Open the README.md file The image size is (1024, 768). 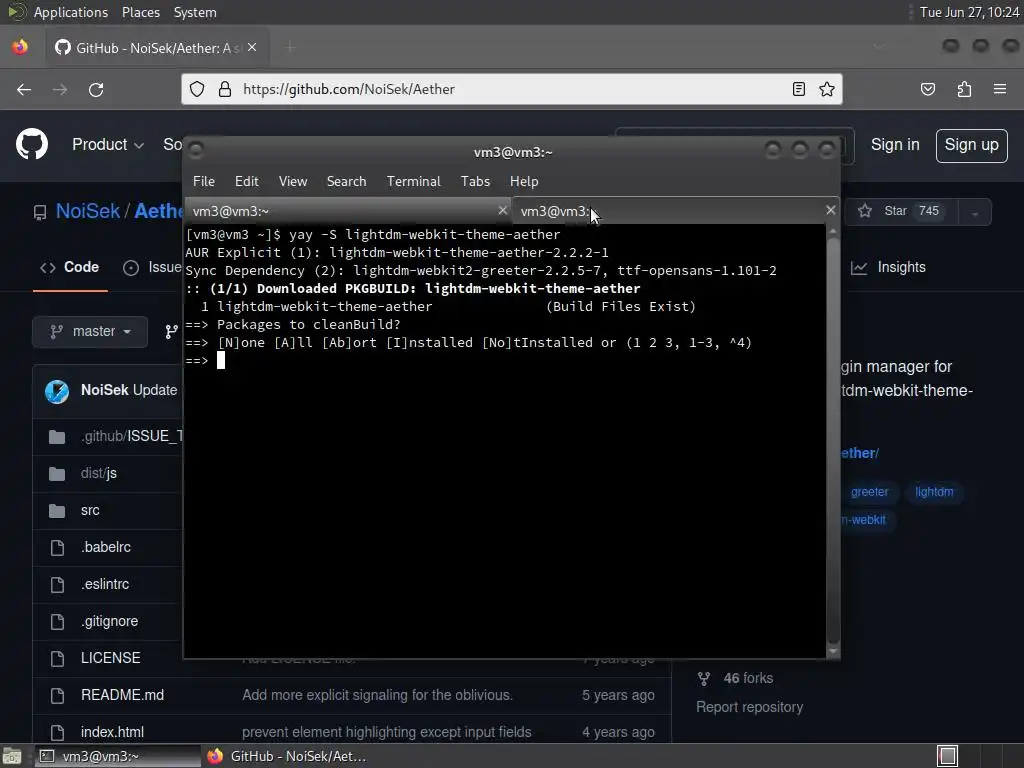coord(122,696)
